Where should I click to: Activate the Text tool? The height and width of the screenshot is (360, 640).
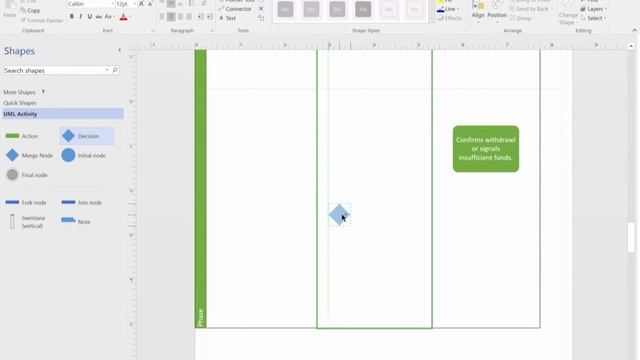(x=227, y=18)
